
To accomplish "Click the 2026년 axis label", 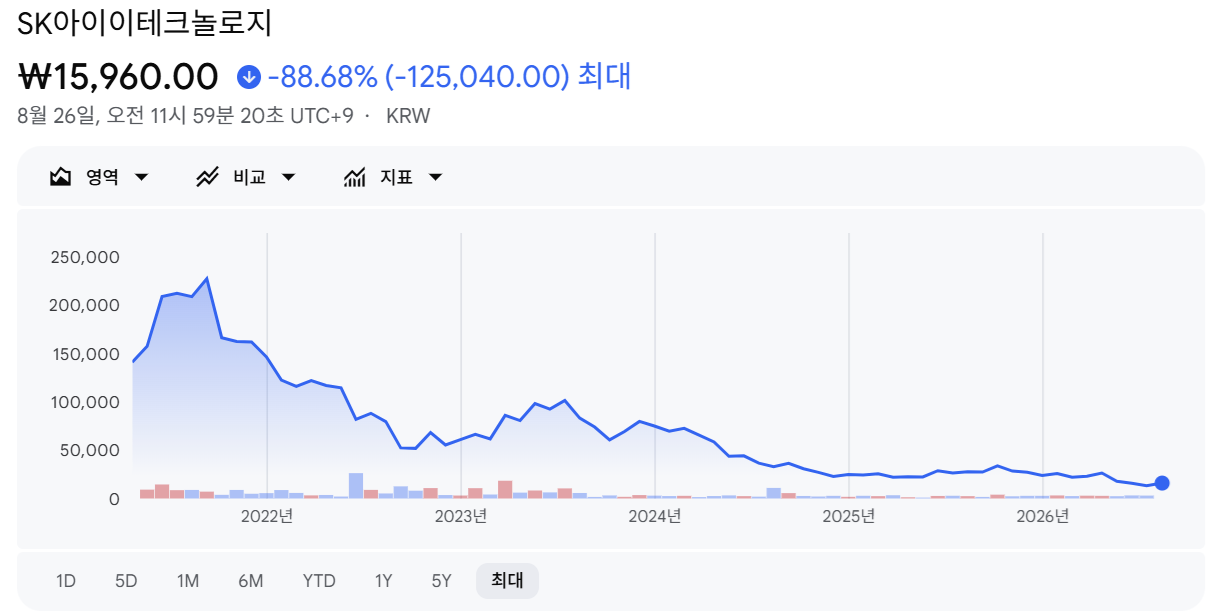I will [1043, 516].
